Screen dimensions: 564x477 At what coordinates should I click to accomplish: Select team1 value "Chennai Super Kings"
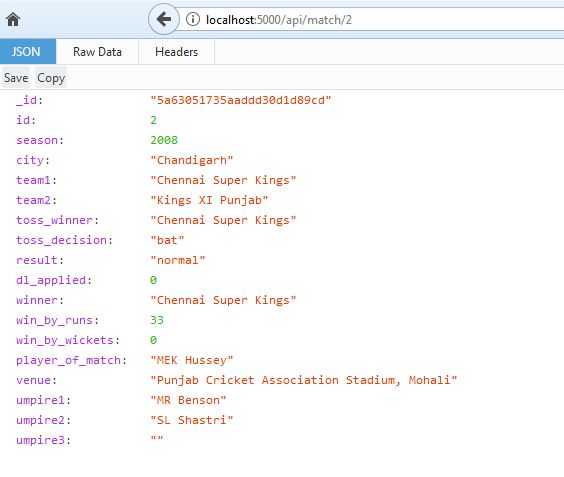pyautogui.click(x=223, y=180)
